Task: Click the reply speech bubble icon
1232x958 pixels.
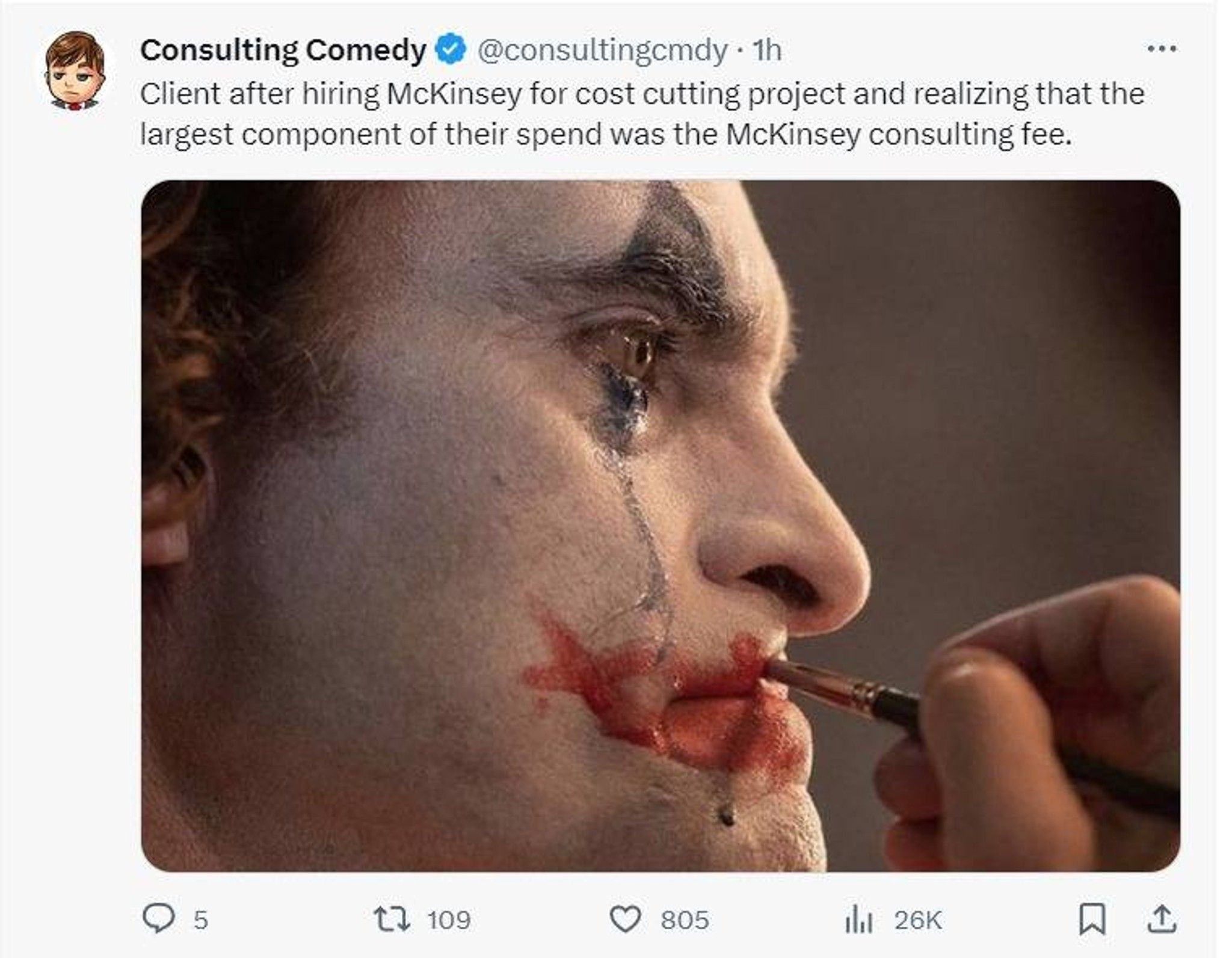Action: [x=158, y=920]
